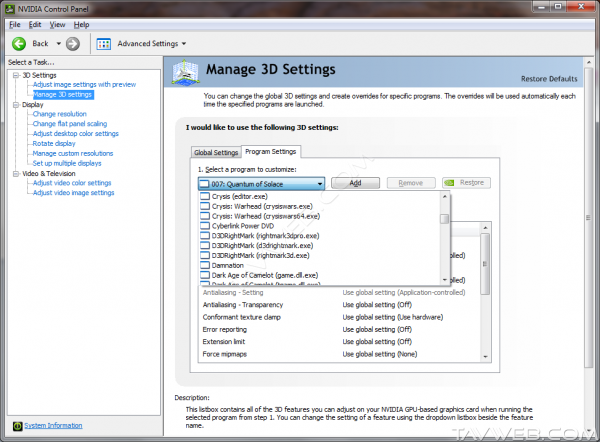Viewport: 600px width, 442px height.
Task: Click icon beside Crysis: Warhead (crysiswars64.exe)
Action: pyautogui.click(x=205, y=216)
